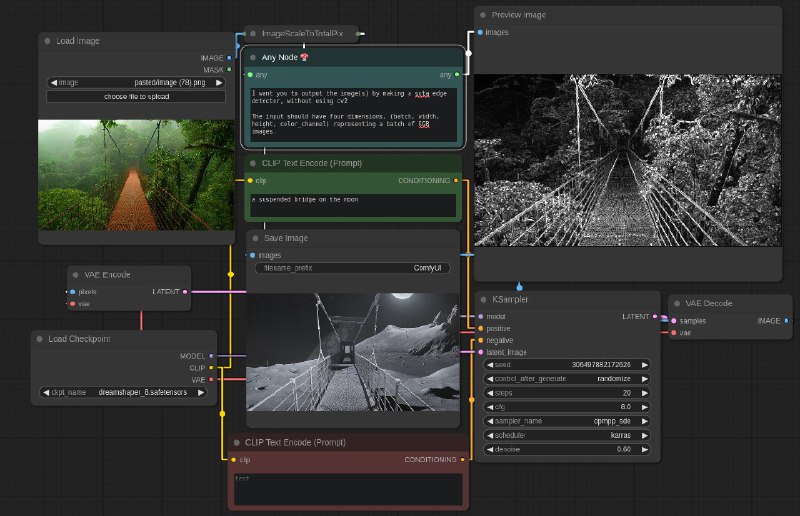This screenshot has height=516, width=800.
Task: Click the LATENT output port on VAE Encode
Action: click(186, 291)
